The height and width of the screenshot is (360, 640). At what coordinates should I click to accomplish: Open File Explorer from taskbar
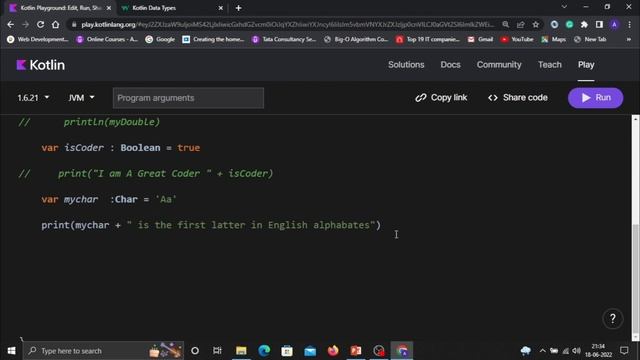(241, 351)
